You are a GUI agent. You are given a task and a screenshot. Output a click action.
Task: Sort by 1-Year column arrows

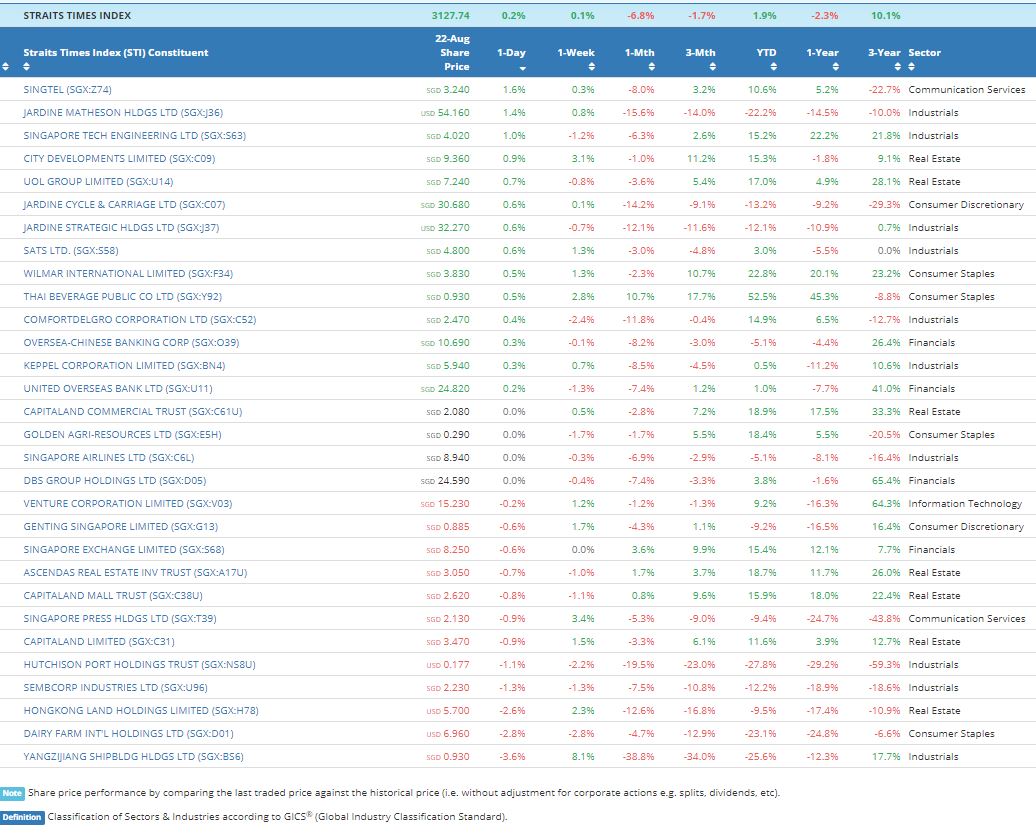[836, 66]
